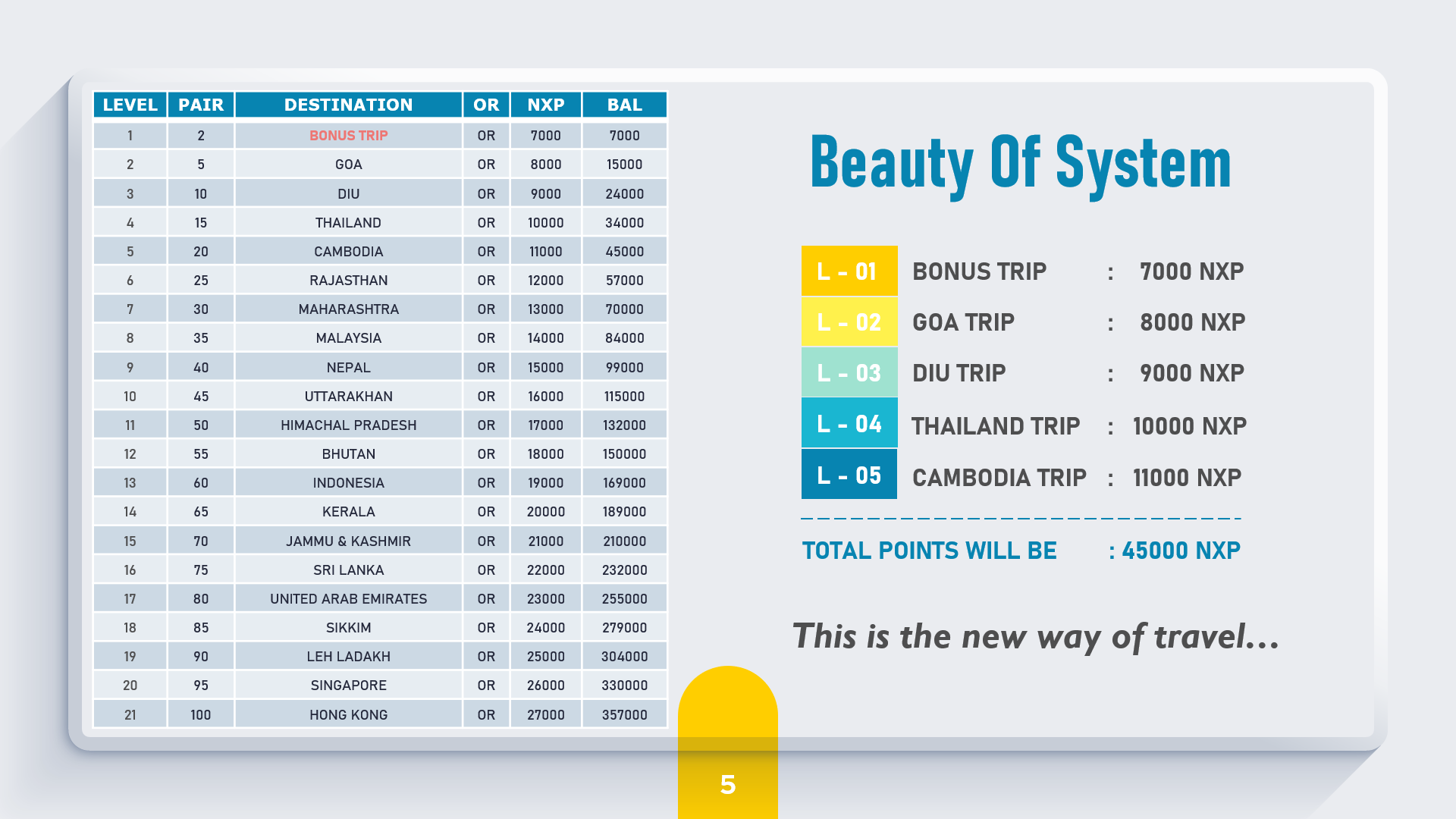This screenshot has height=819, width=1456.
Task: Click the L - 04 cyan label box
Action: 849,423
